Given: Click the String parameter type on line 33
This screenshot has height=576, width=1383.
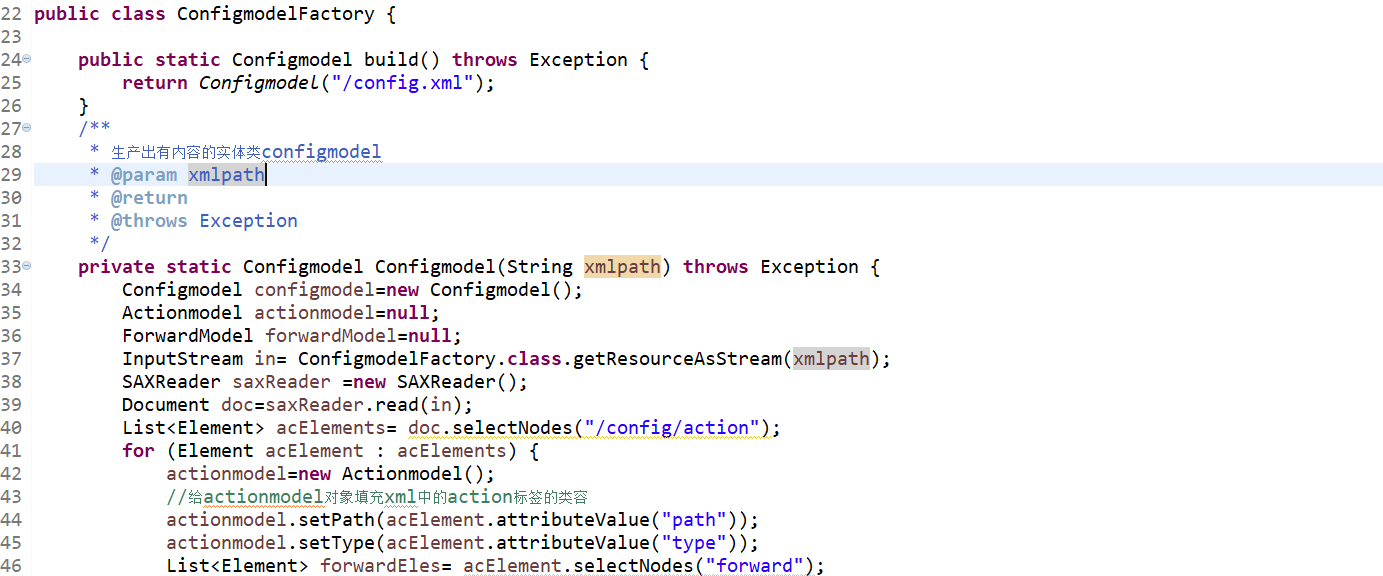Looking at the screenshot, I should [x=540, y=267].
